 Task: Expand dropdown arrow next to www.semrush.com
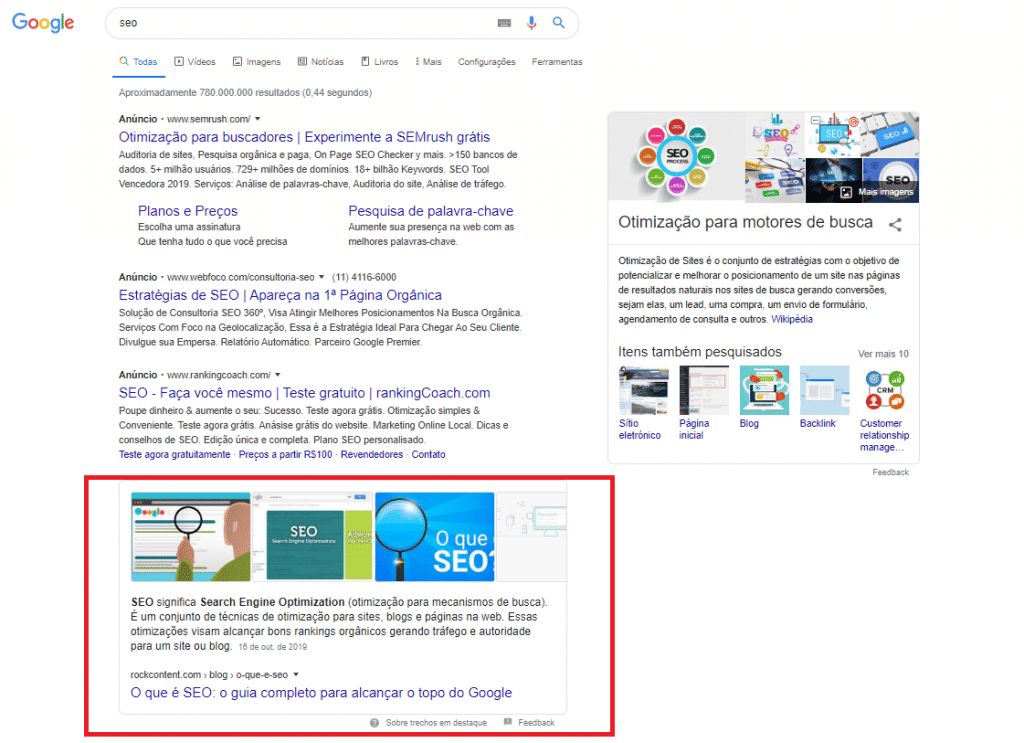(258, 119)
